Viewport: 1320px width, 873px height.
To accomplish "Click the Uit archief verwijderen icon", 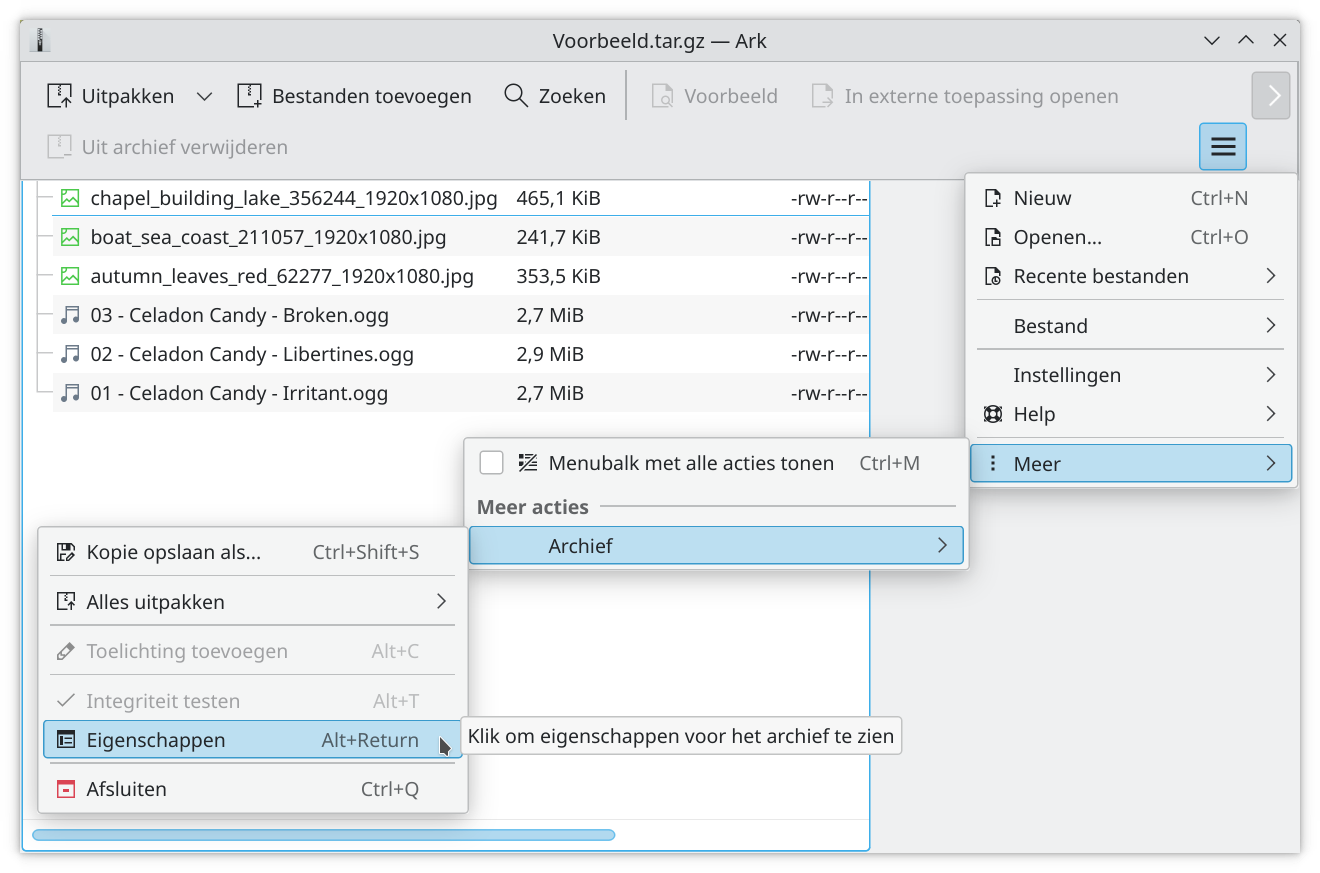I will [60, 147].
